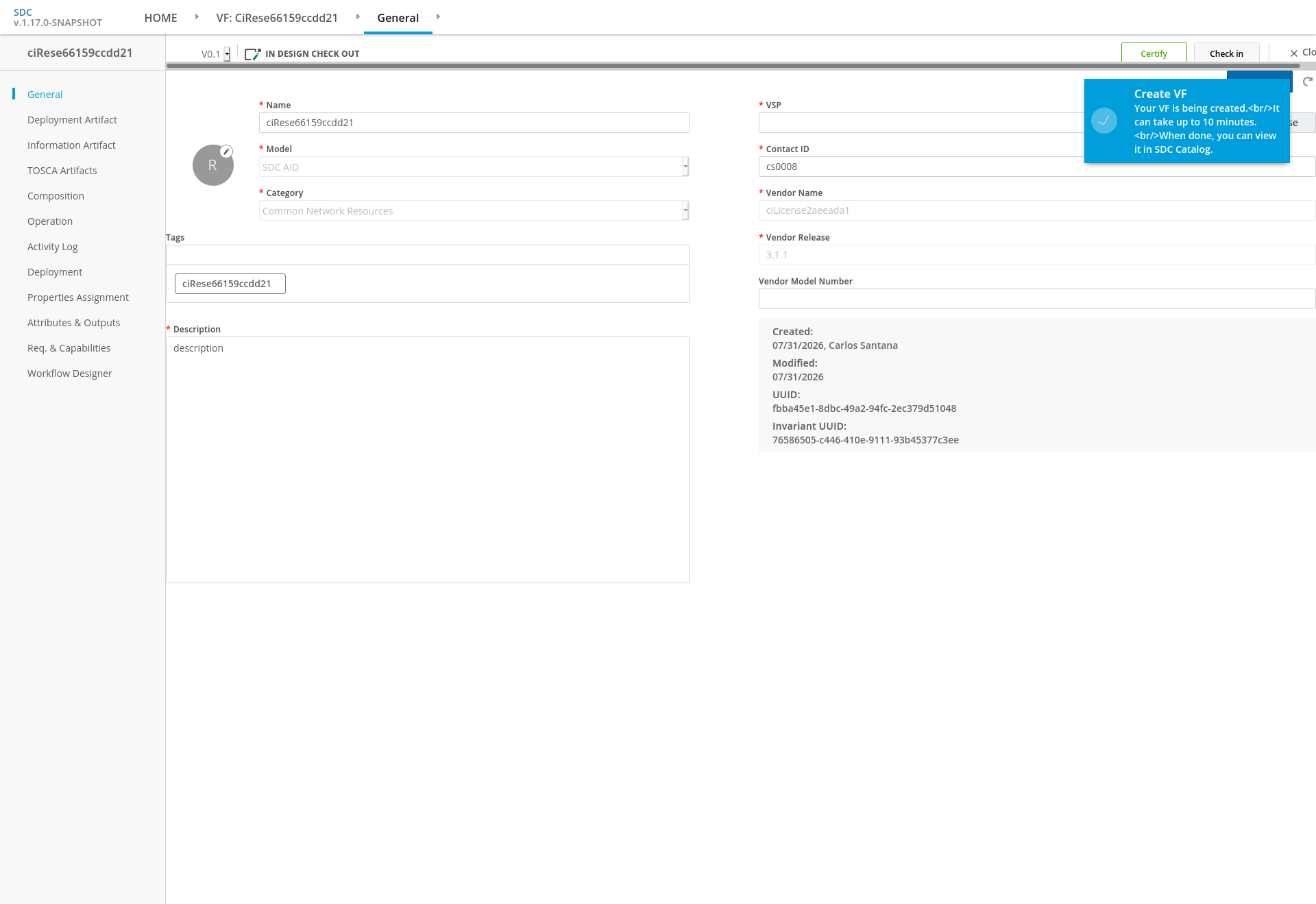Open the Category dropdown
1316x904 pixels.
pyautogui.click(x=474, y=210)
